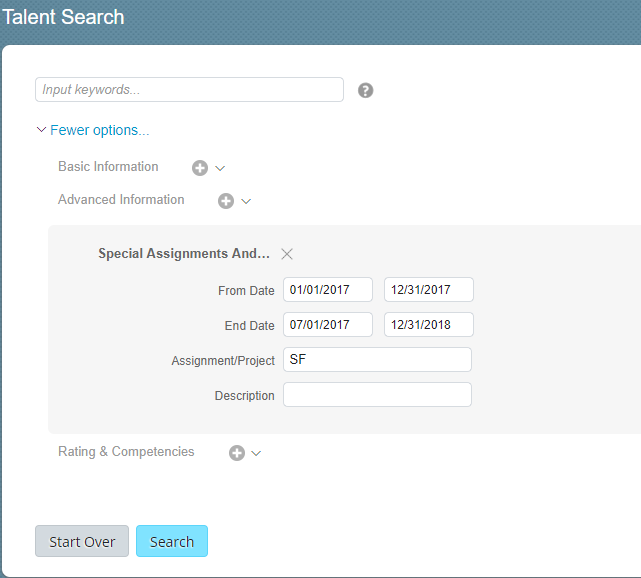Click the empty Description field

(377, 394)
